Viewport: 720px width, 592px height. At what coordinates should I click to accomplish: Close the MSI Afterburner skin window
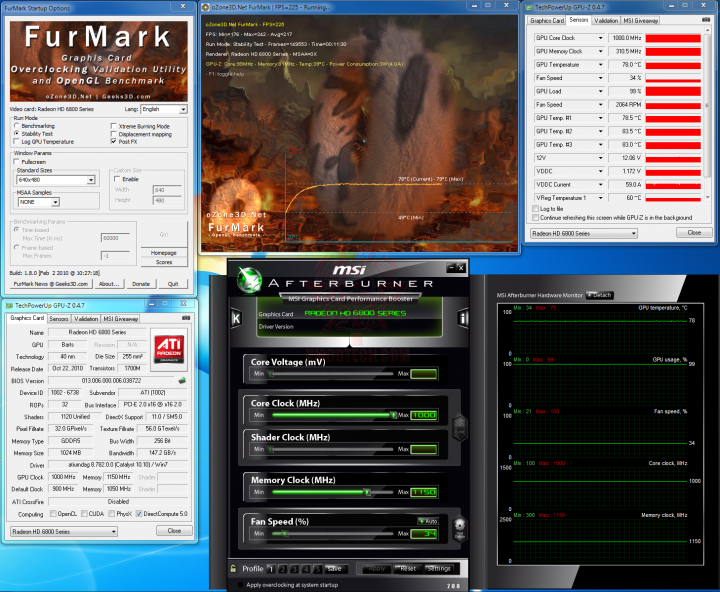tap(461, 268)
